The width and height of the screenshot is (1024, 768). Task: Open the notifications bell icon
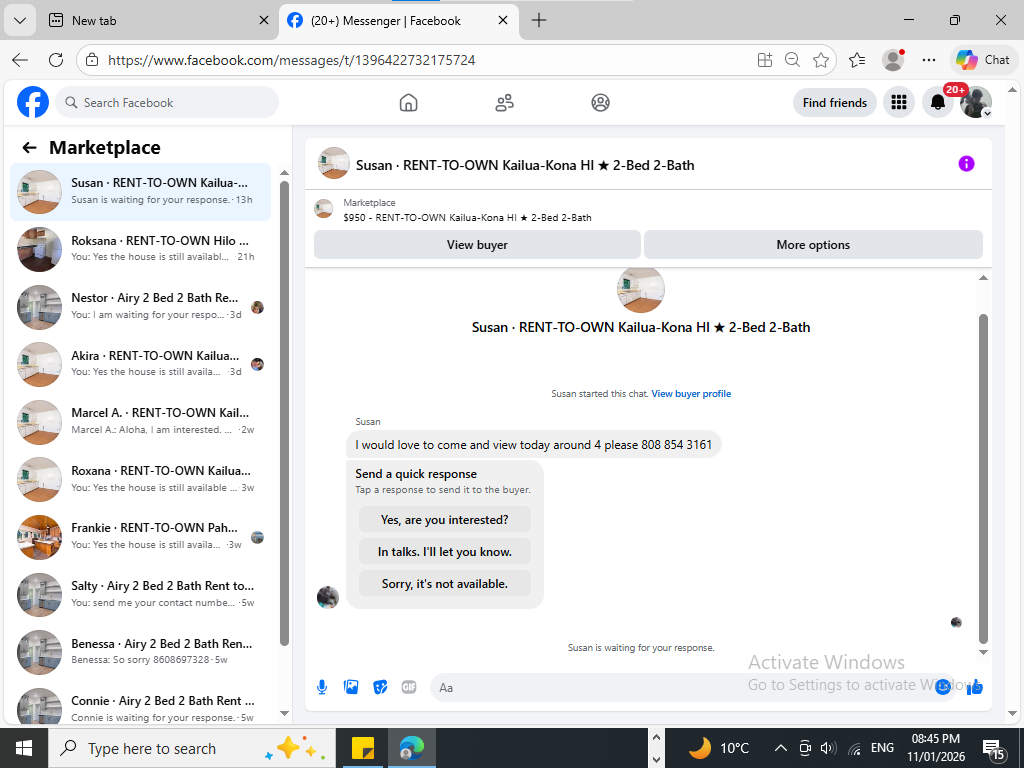(x=938, y=103)
